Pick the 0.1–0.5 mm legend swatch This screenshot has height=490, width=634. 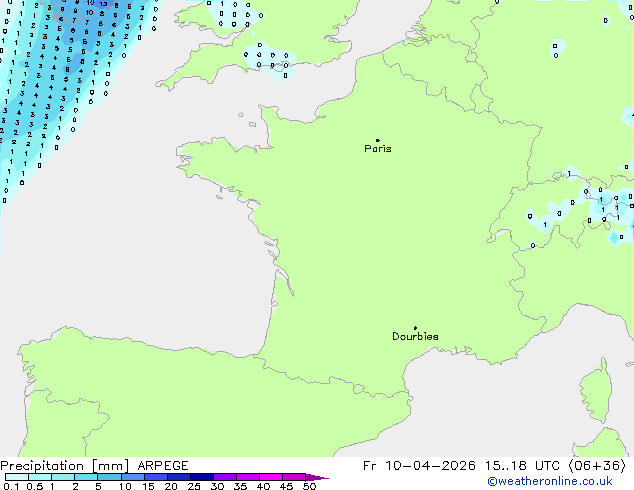tap(17, 477)
